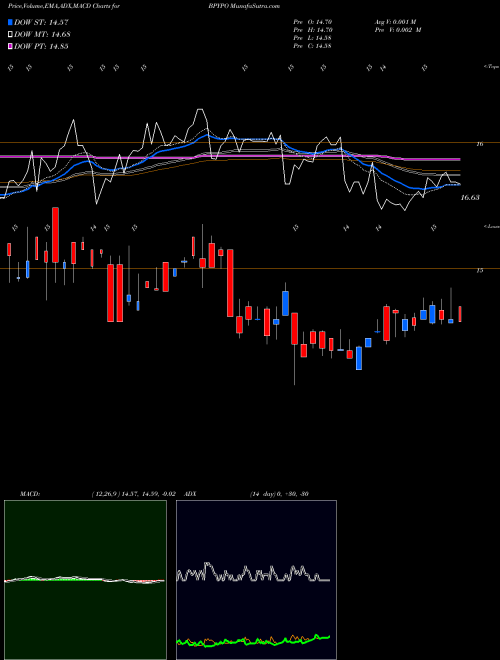Click the '<Lows' label
The image size is (500, 660).
point(491,226)
